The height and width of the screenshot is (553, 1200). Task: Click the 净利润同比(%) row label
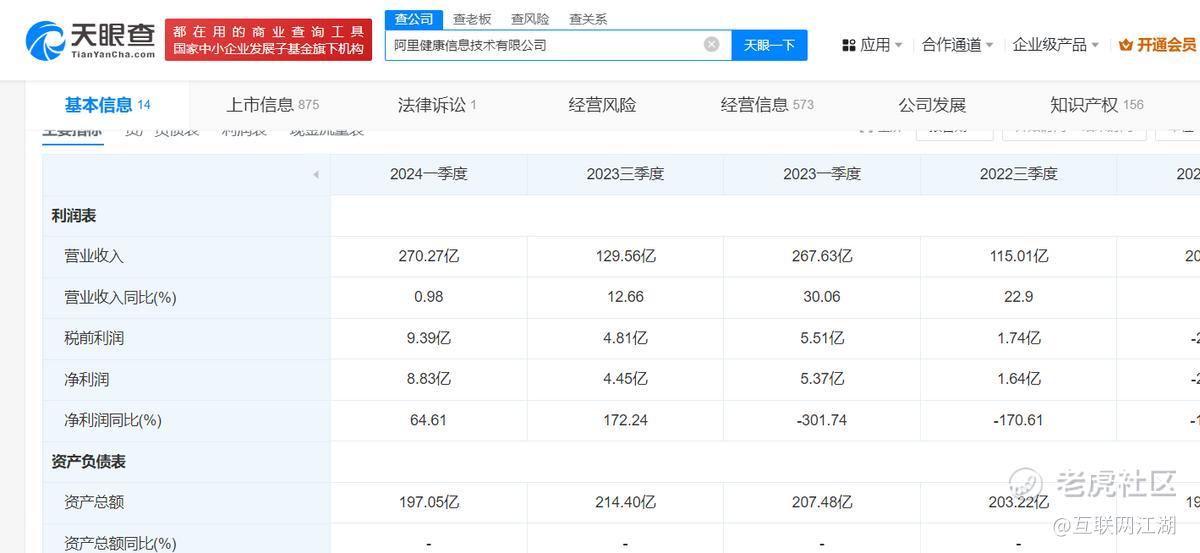pos(113,420)
